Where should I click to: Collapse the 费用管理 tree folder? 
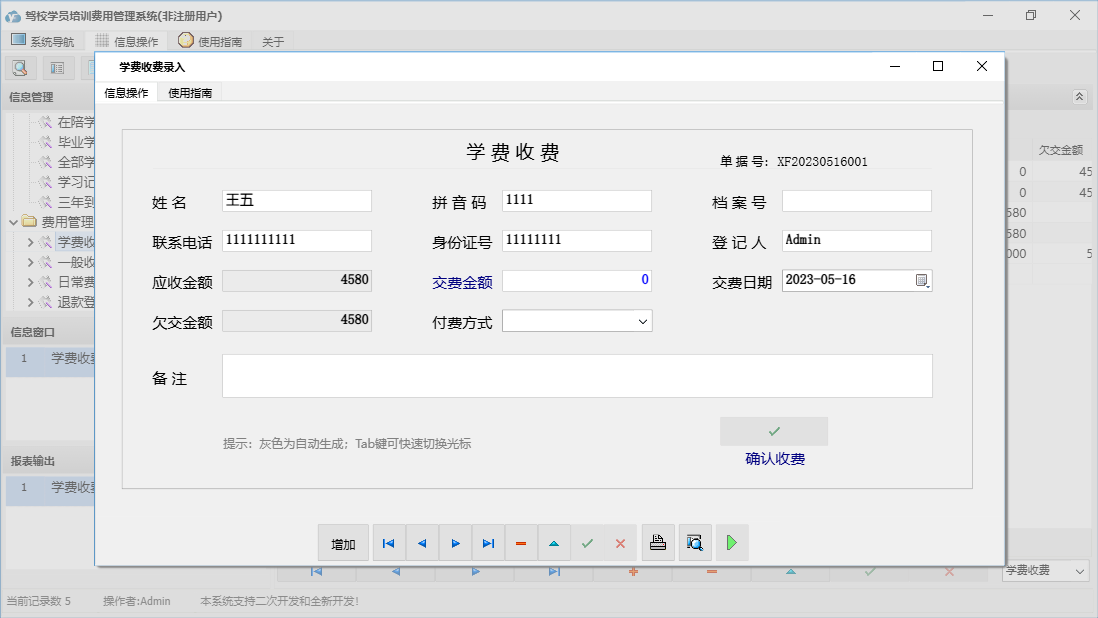point(14,222)
